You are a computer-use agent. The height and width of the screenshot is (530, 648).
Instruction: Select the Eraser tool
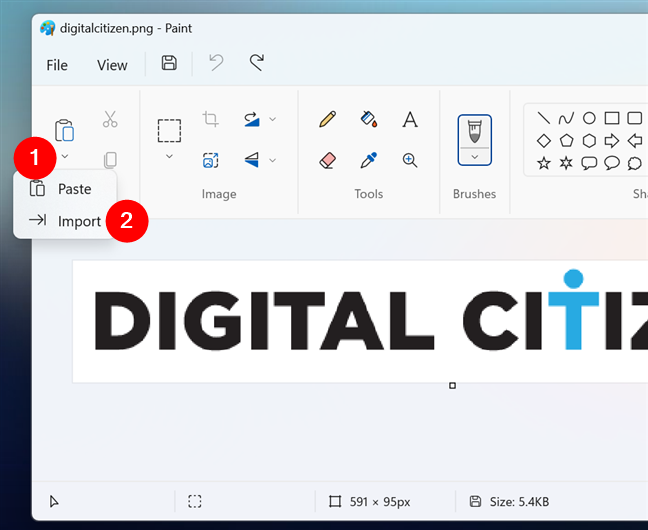click(328, 160)
